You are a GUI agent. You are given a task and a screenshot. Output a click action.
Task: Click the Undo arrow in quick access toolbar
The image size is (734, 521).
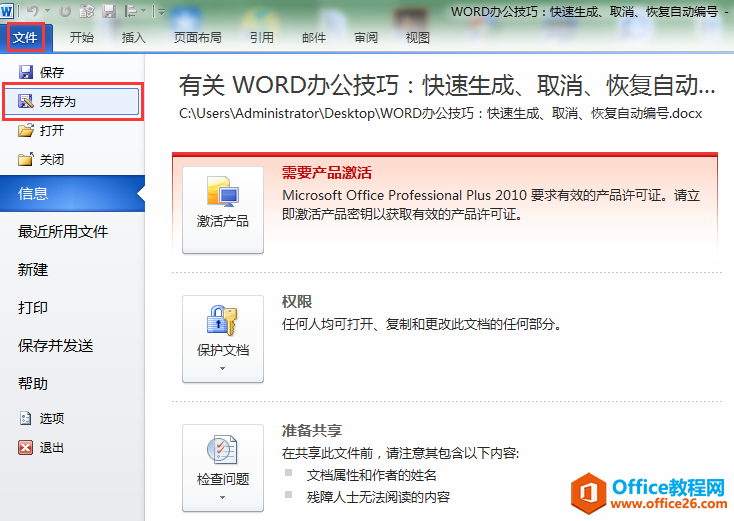[32, 11]
